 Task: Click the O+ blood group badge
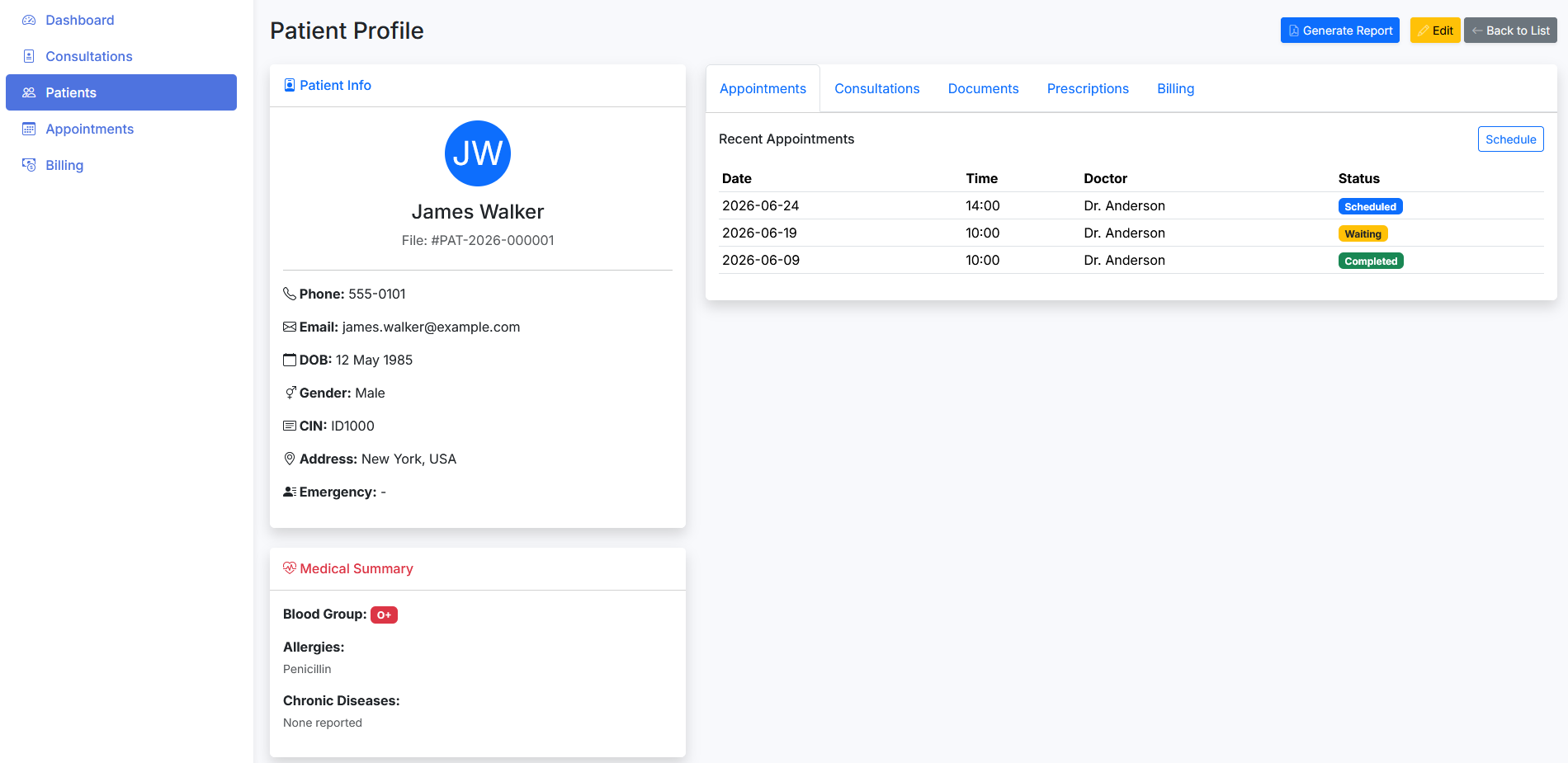(384, 615)
